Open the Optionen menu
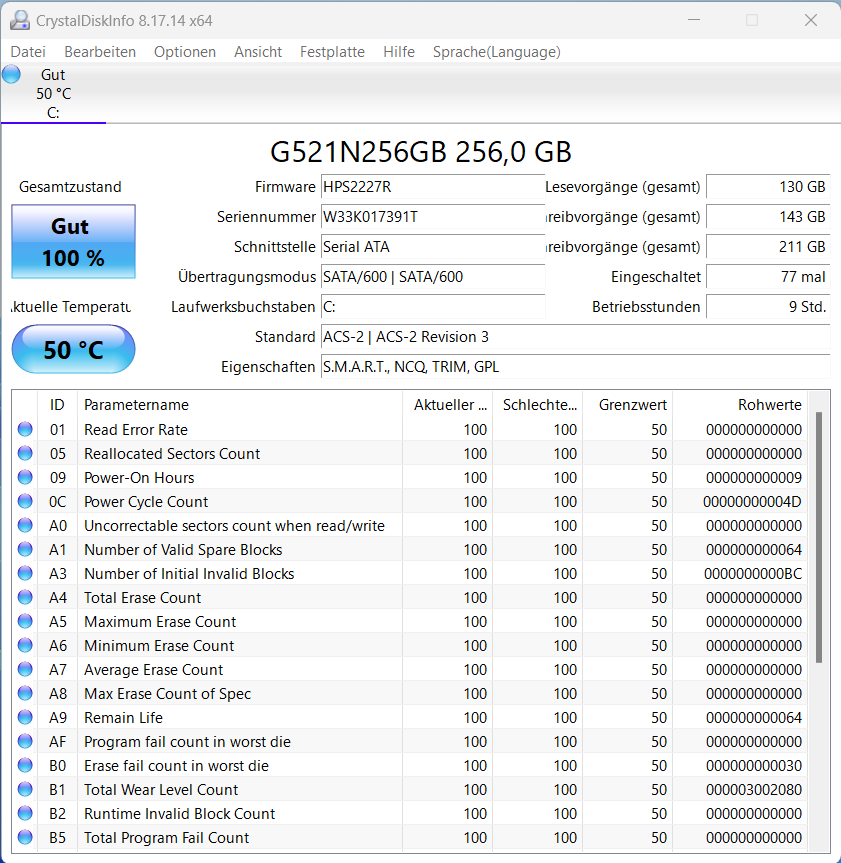 click(185, 52)
